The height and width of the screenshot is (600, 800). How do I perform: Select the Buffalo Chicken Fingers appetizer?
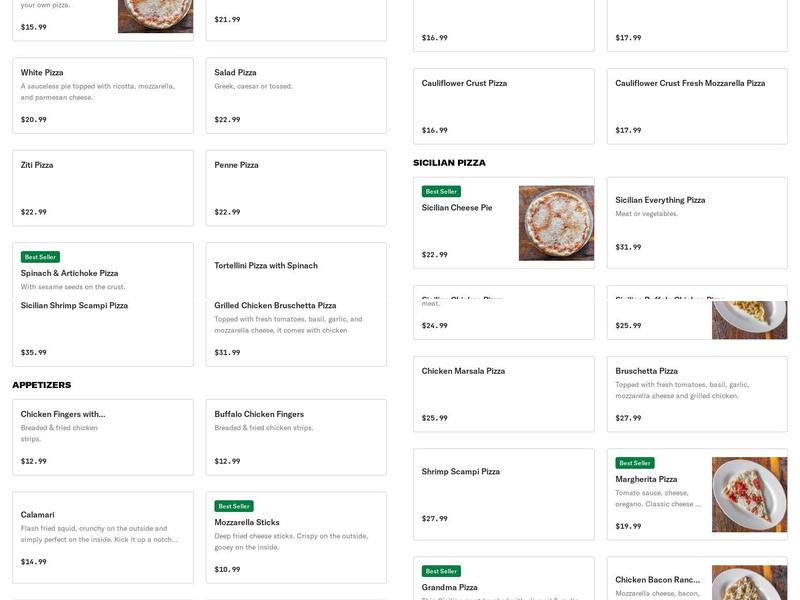(296, 437)
